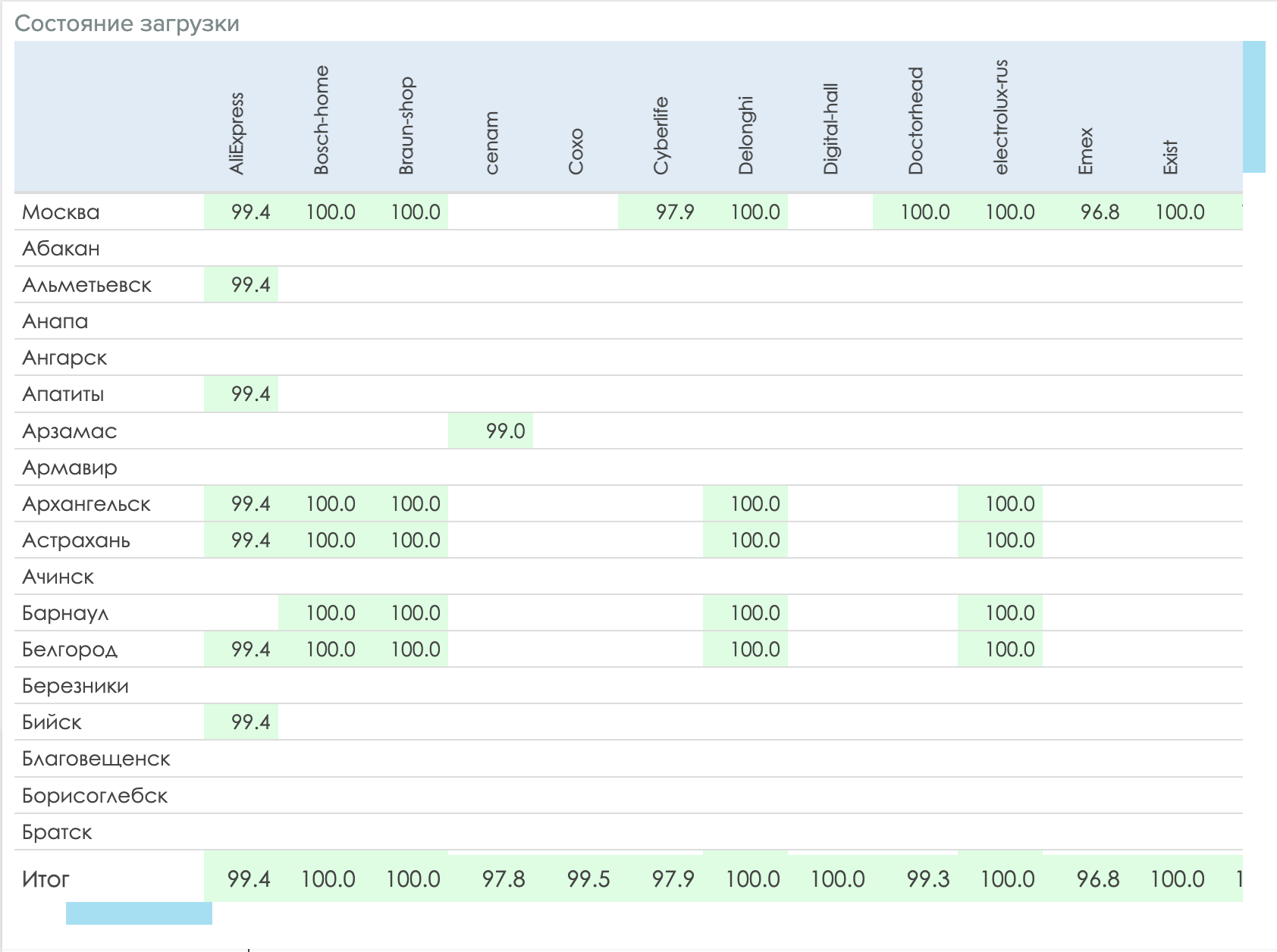Select the Braun-shop column header
Image resolution: width=1277 pixels, height=952 pixels.
[406, 125]
